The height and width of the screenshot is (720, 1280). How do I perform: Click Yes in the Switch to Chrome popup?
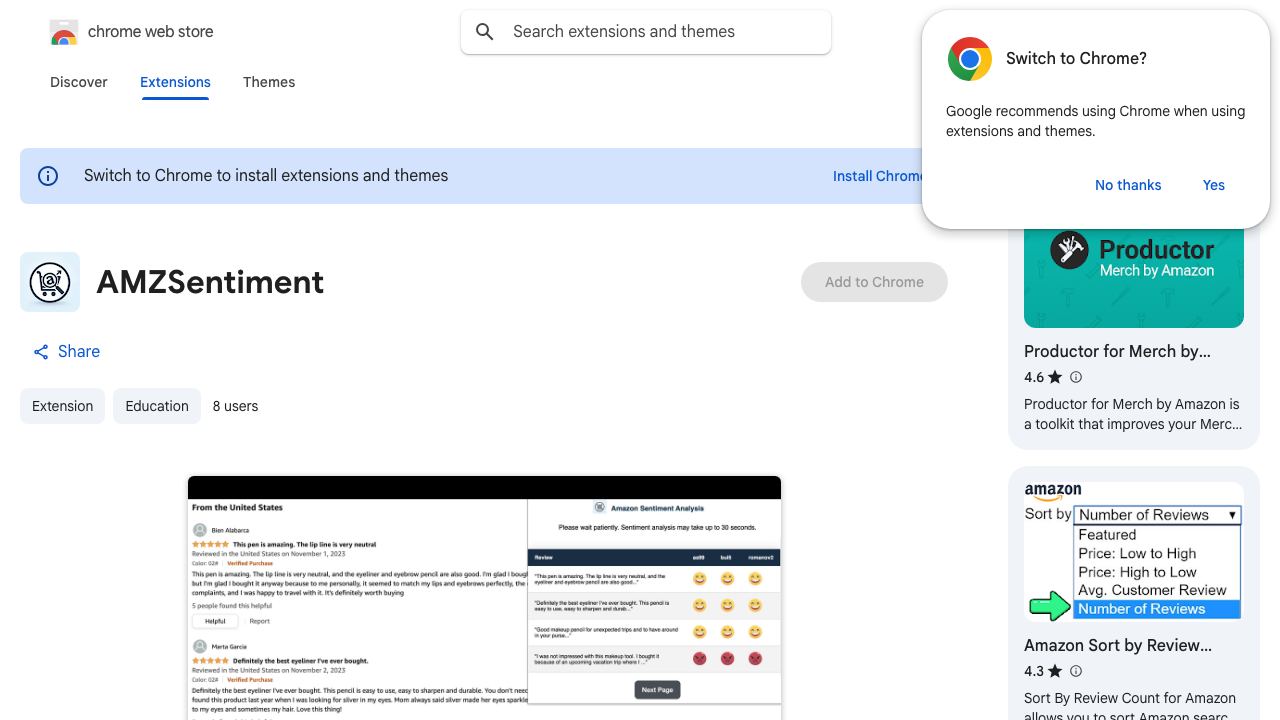[x=1214, y=185]
